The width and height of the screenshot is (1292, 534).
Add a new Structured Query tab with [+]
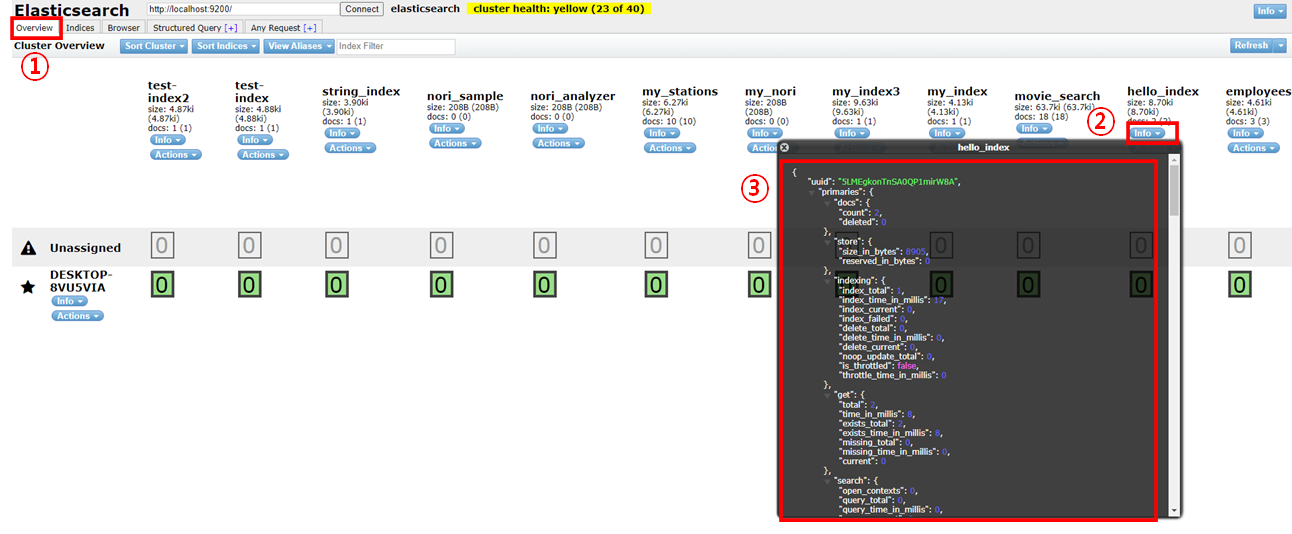(x=231, y=28)
